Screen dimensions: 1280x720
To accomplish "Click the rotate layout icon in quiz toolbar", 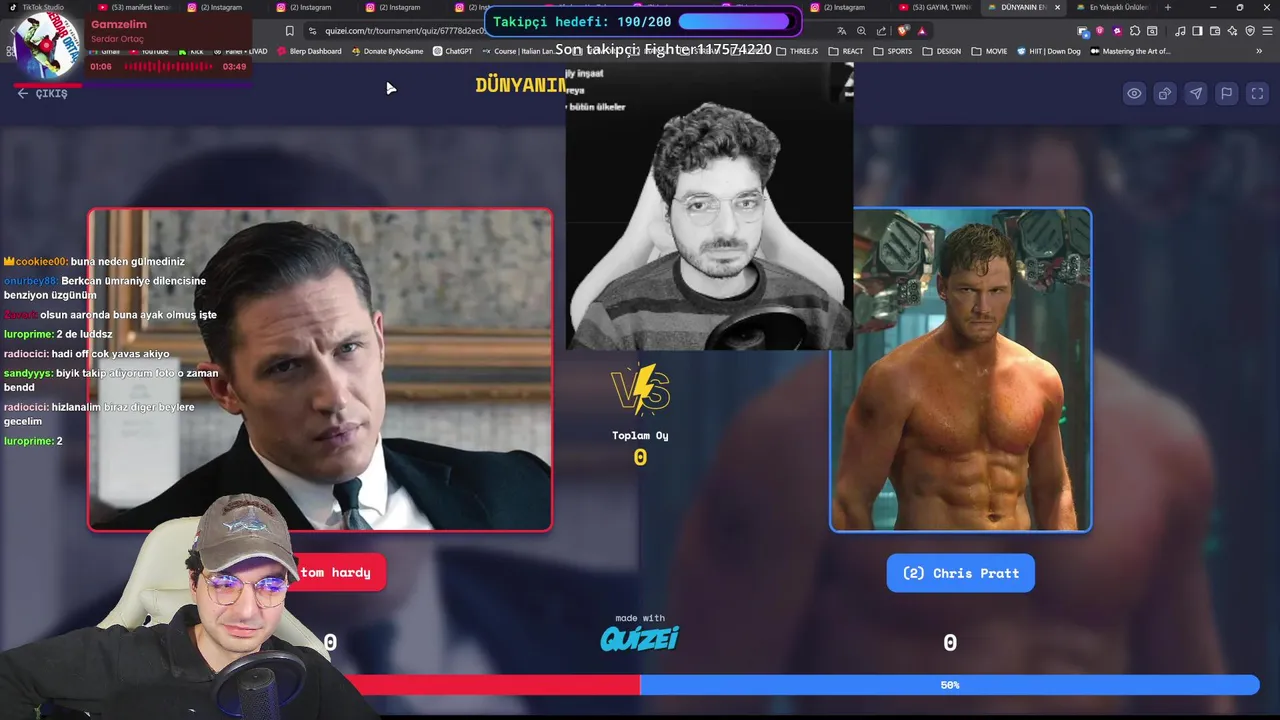I will [x=1165, y=93].
